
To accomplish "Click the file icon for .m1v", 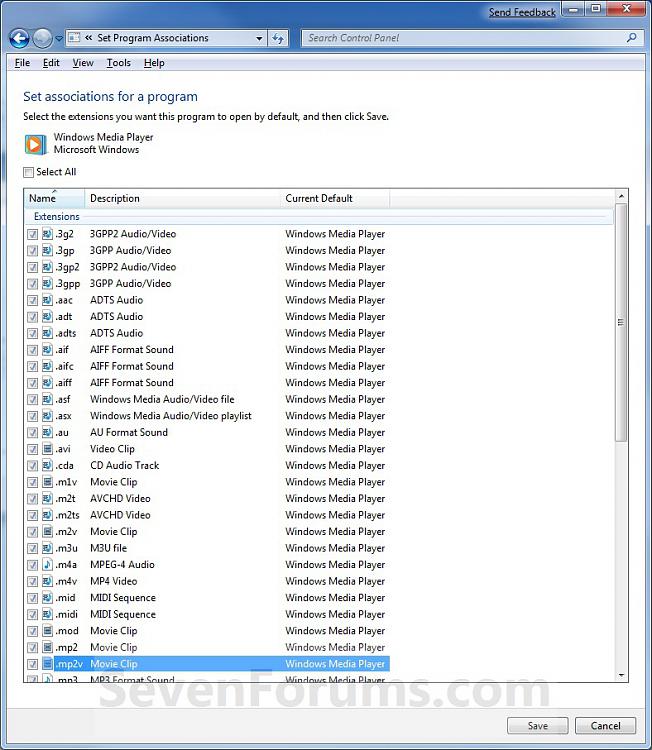I will click(47, 482).
